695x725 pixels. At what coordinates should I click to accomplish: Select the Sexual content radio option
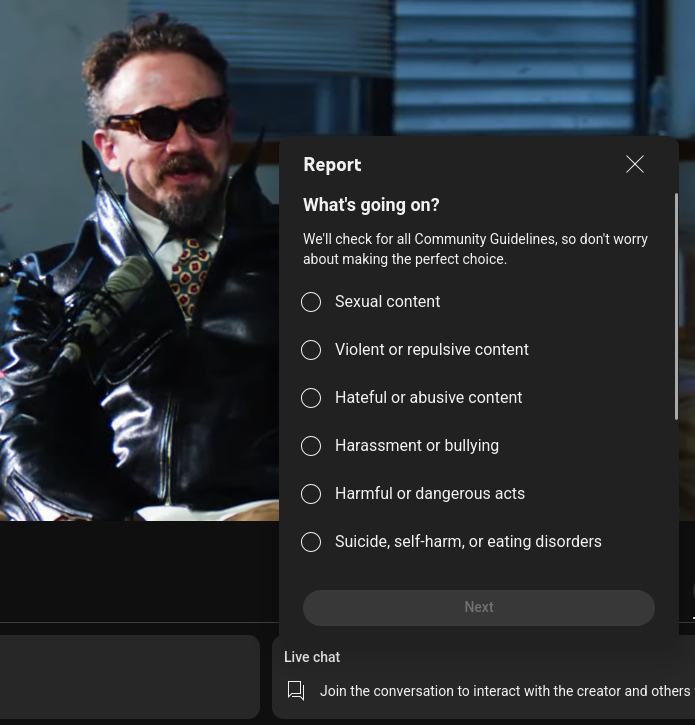point(311,302)
